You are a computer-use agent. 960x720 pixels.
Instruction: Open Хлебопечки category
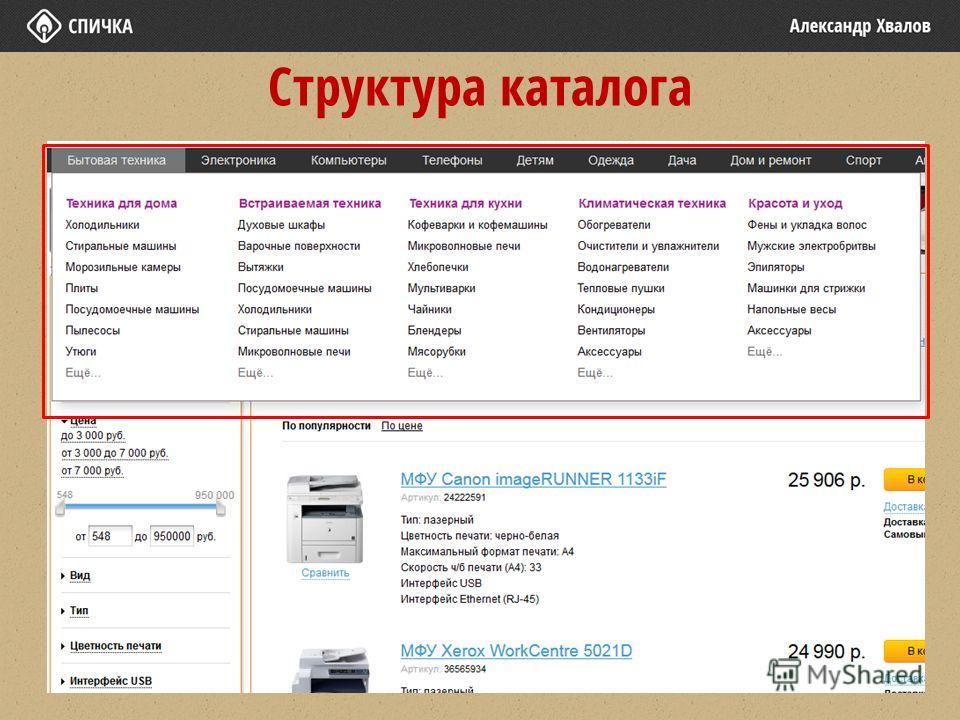(x=438, y=267)
